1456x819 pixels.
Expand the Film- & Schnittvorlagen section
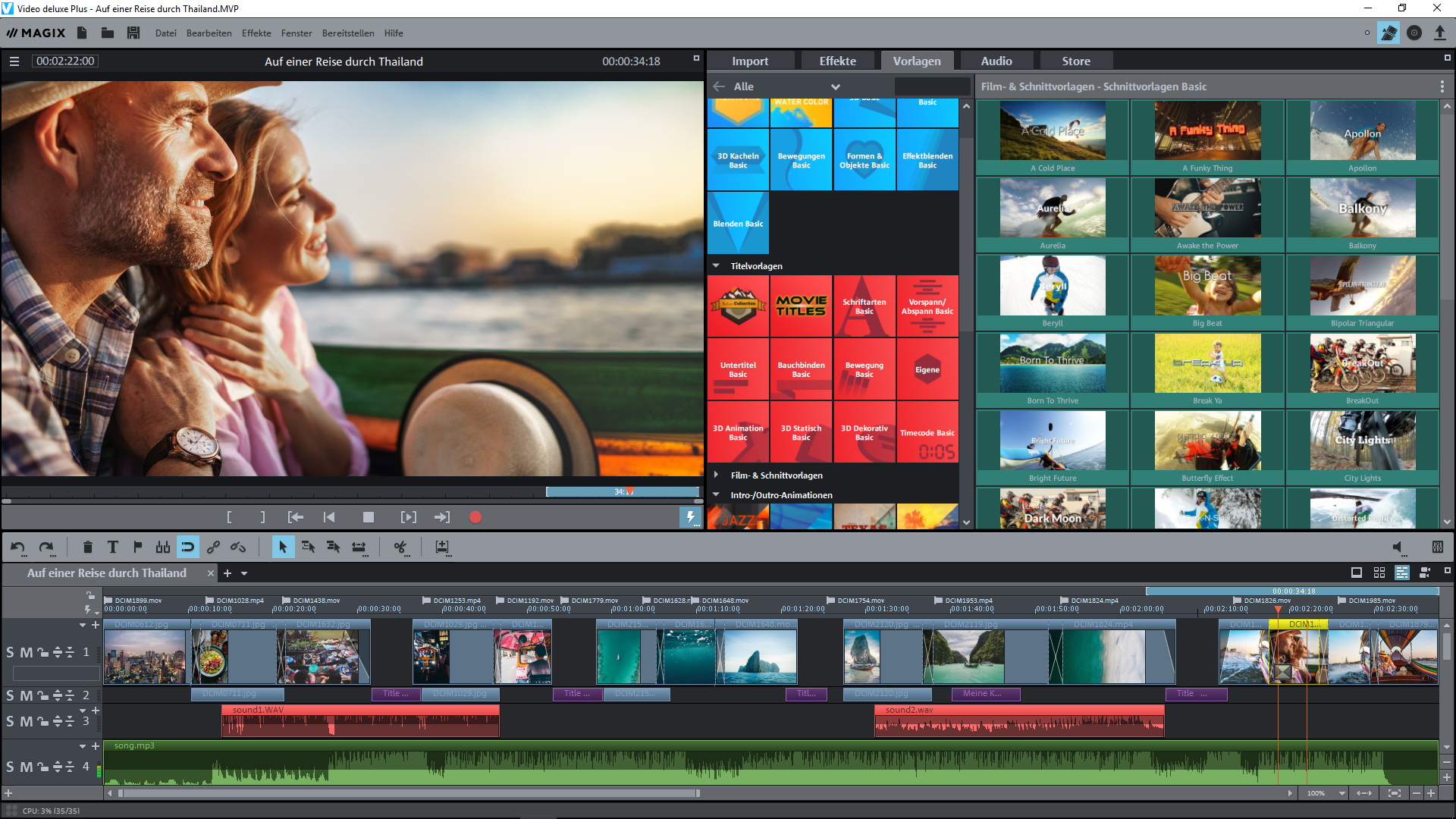(716, 475)
